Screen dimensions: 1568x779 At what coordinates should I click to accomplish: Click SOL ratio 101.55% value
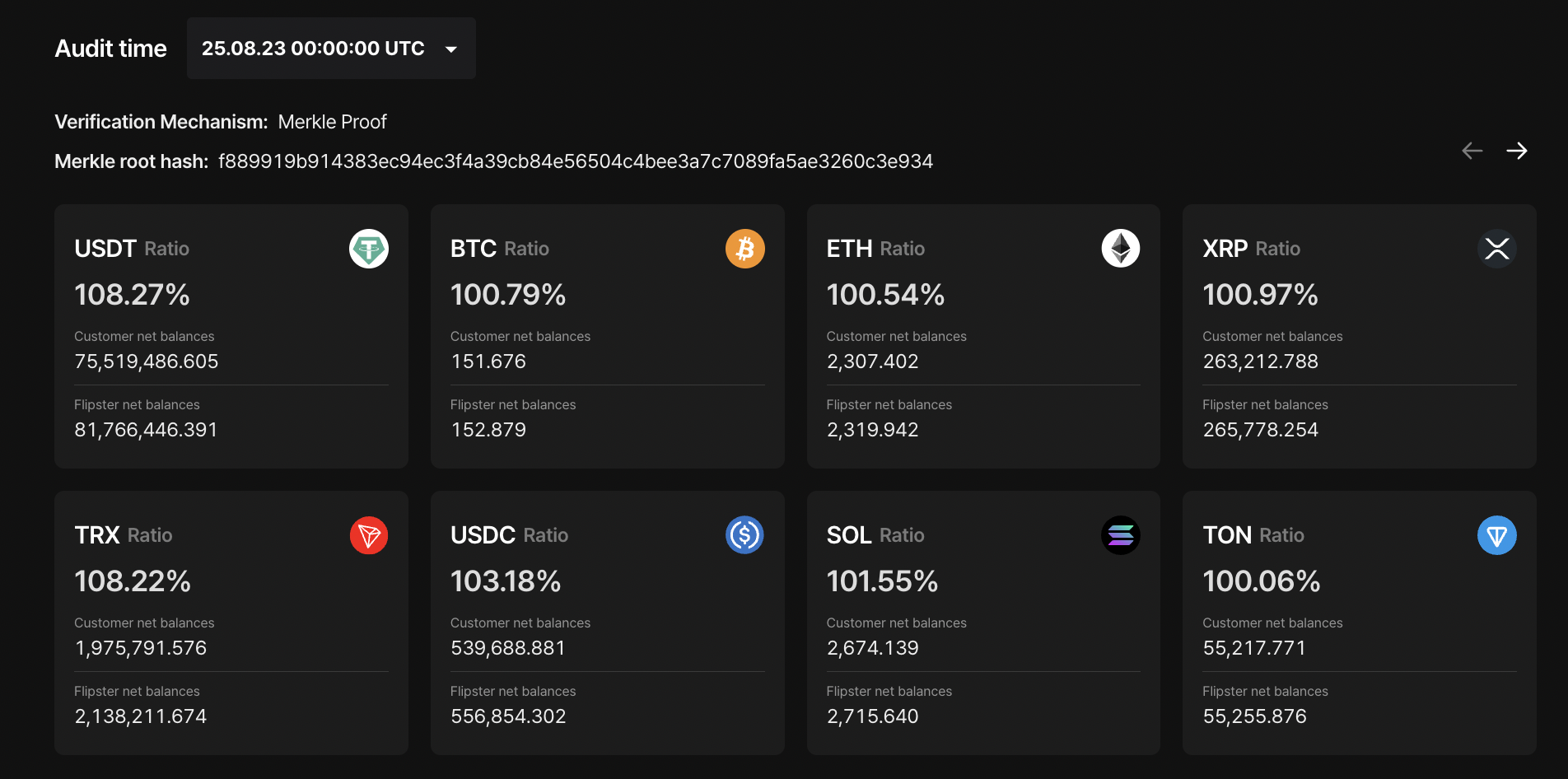click(x=883, y=581)
